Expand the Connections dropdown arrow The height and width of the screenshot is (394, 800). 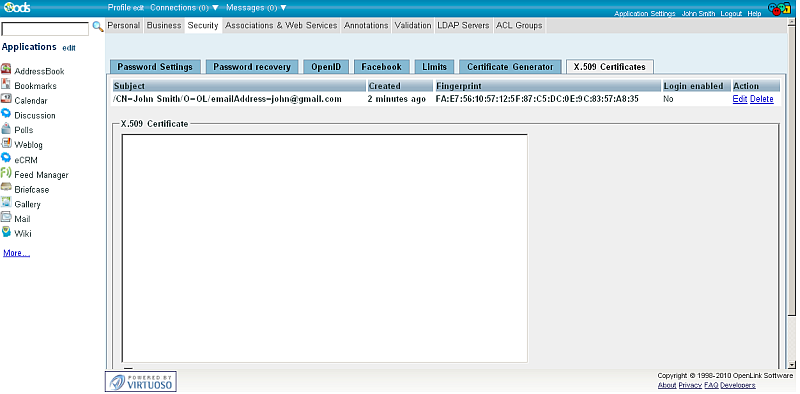pos(215,8)
